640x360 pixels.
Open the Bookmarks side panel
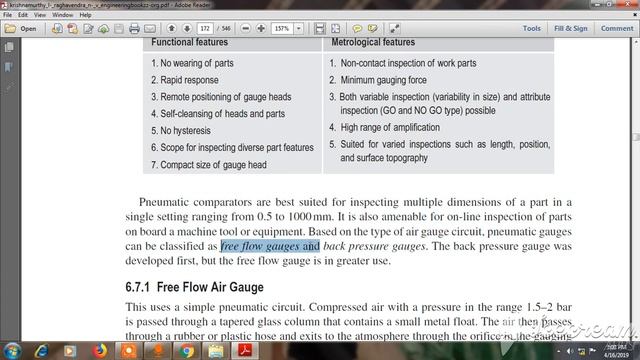coord(9,67)
